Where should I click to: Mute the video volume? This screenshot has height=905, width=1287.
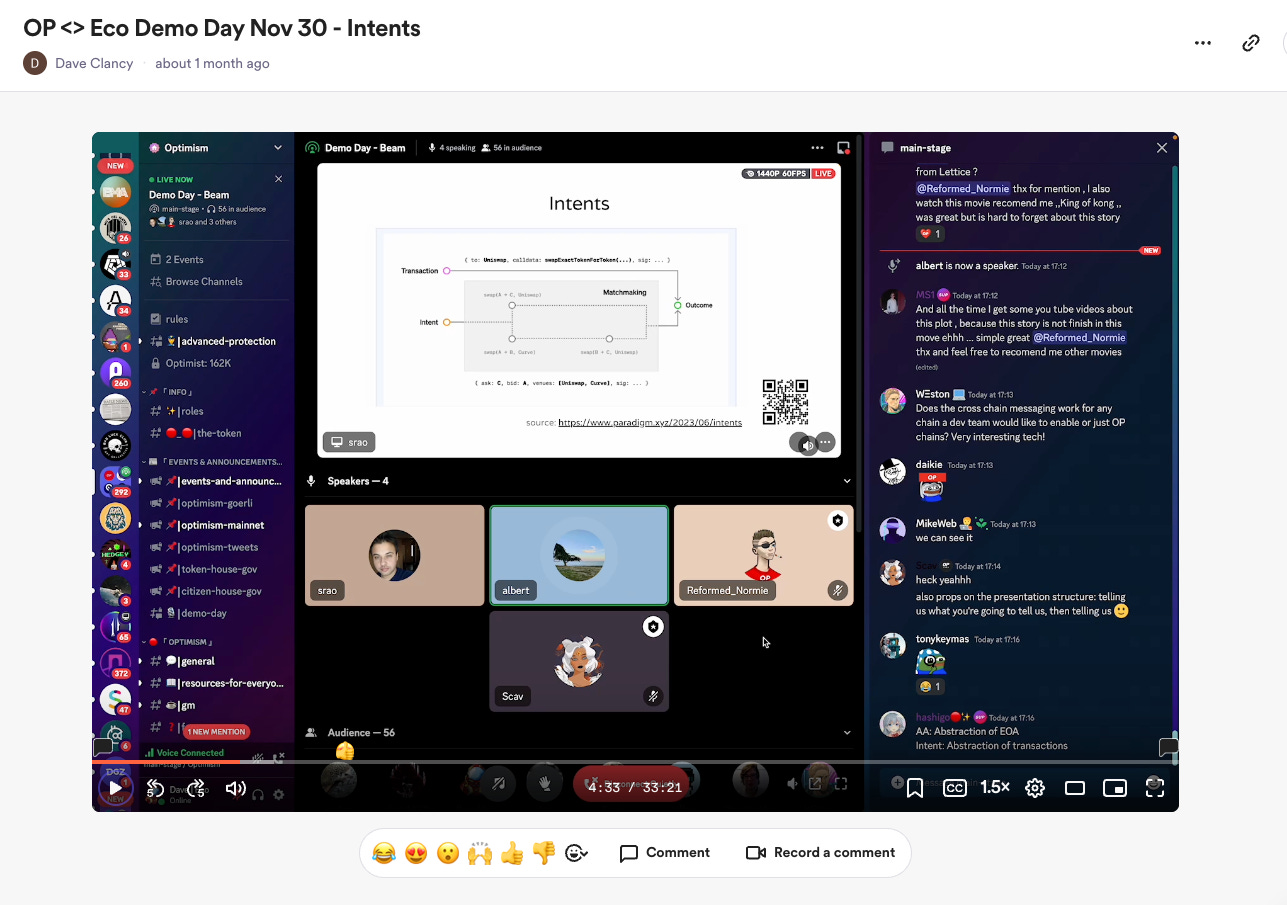pos(236,788)
